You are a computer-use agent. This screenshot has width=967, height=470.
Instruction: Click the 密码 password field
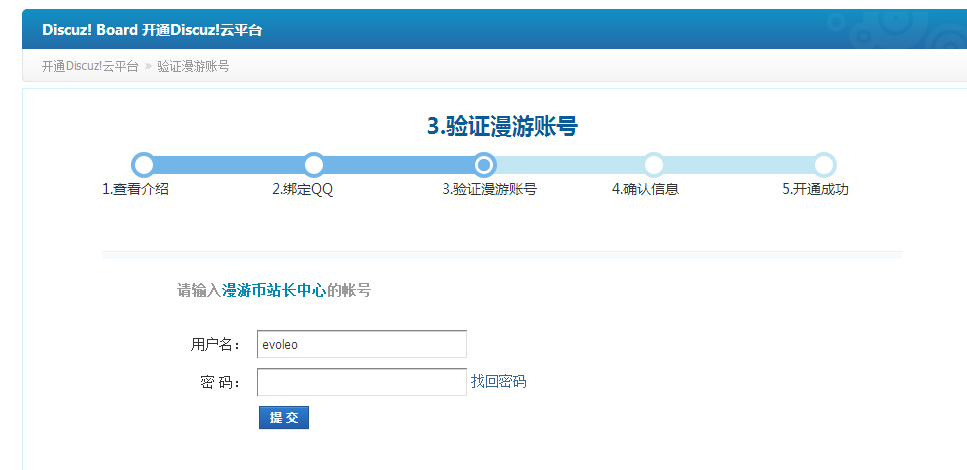[361, 382]
